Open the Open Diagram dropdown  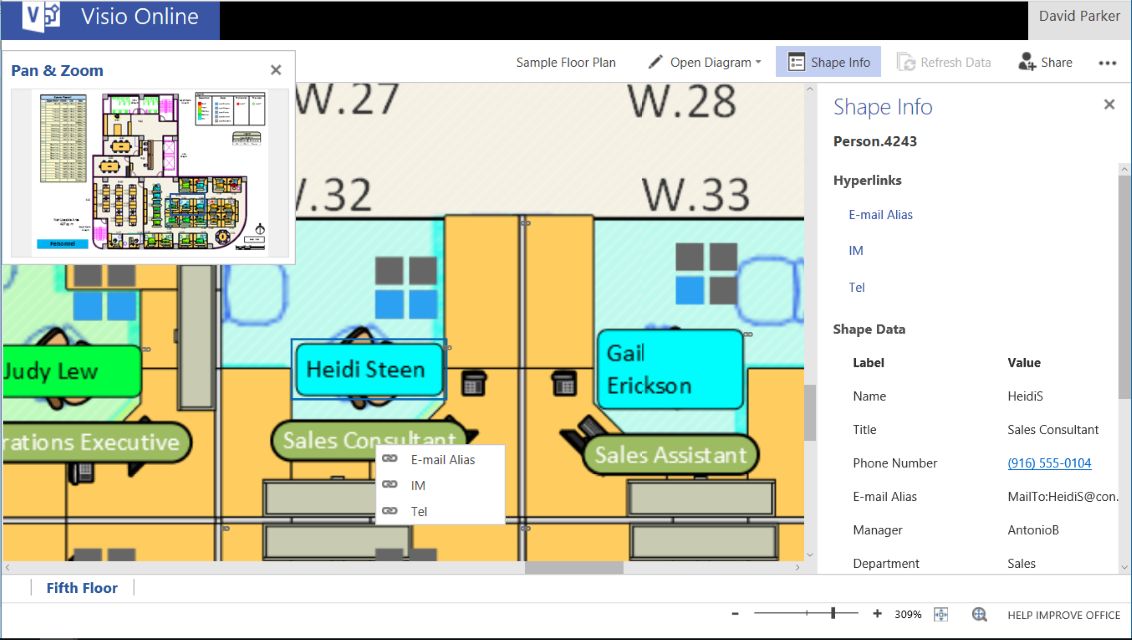click(x=704, y=62)
